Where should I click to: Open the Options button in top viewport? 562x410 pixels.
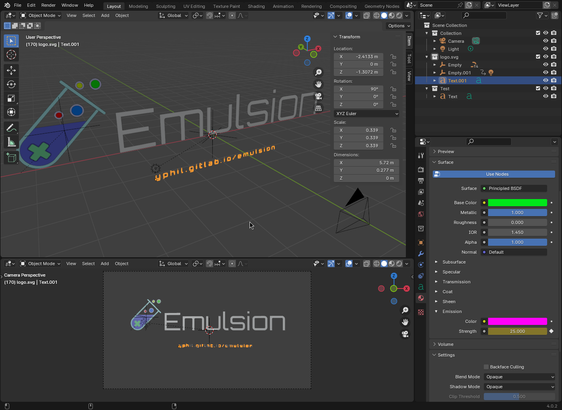pyautogui.click(x=399, y=26)
